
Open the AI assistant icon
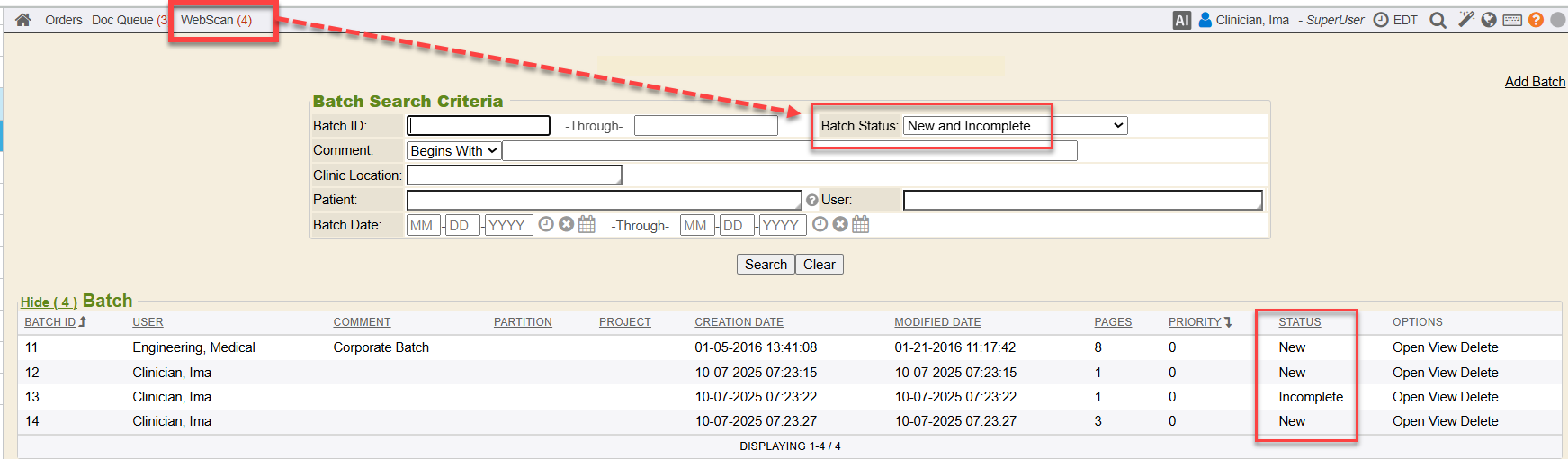[x=1181, y=20]
